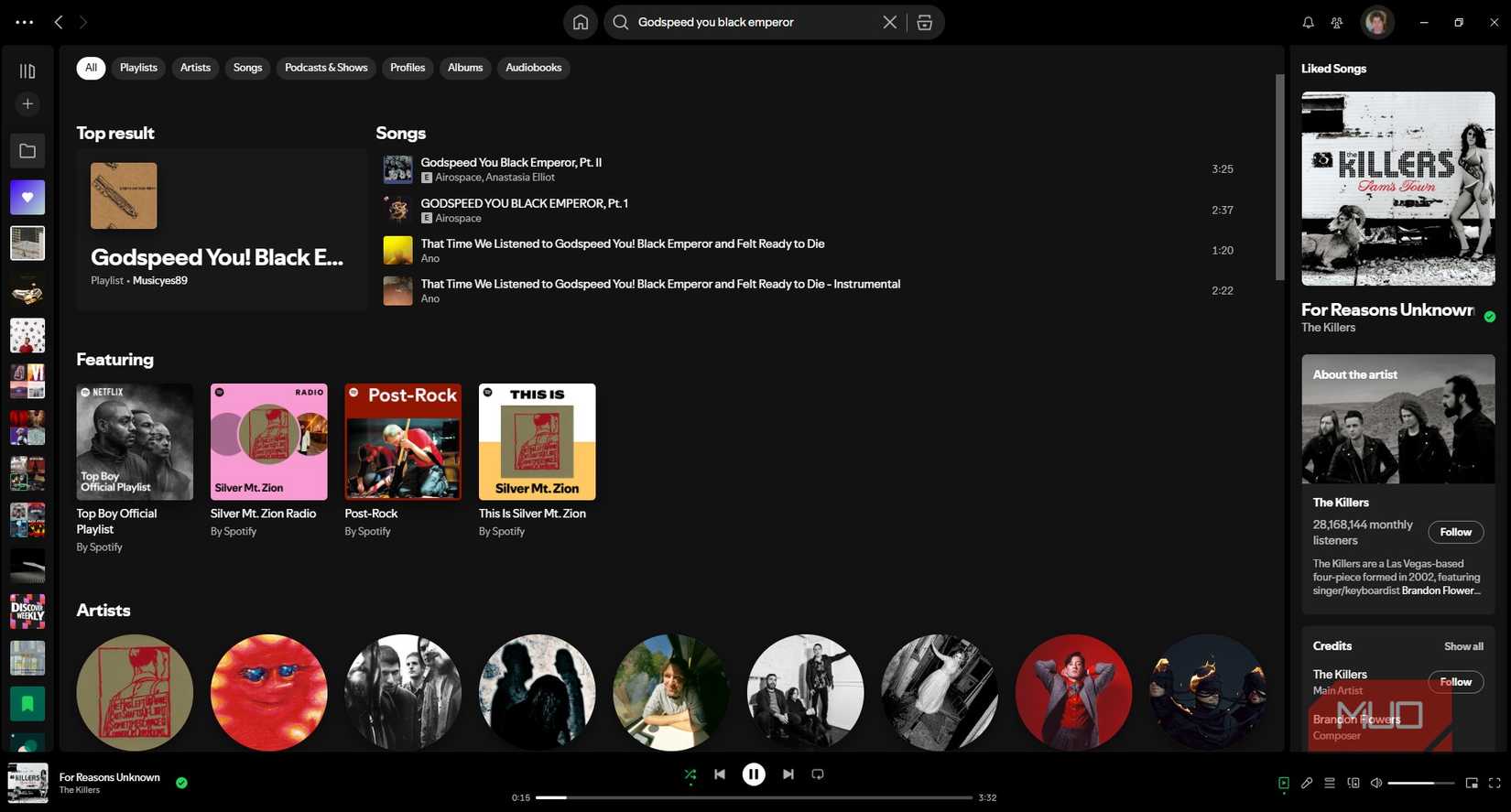Open the red sun face artist avatar
This screenshot has width=1511, height=812.
click(x=268, y=693)
